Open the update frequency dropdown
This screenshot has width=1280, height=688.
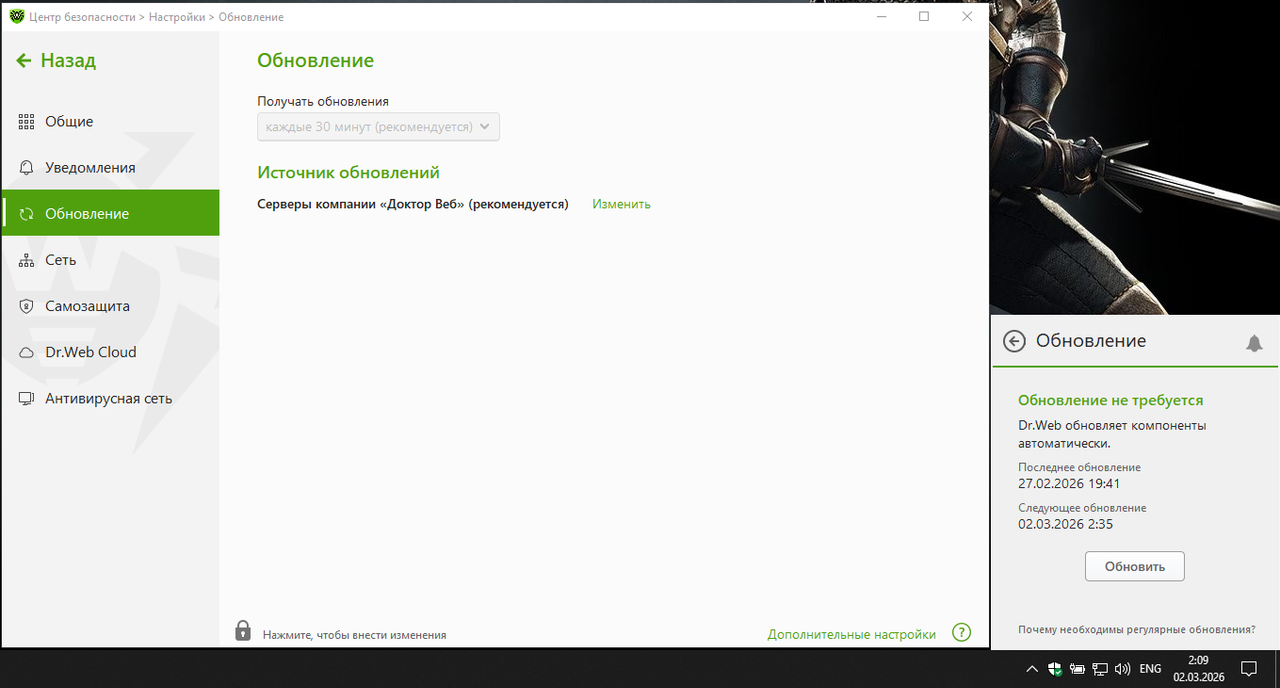pyautogui.click(x=378, y=127)
